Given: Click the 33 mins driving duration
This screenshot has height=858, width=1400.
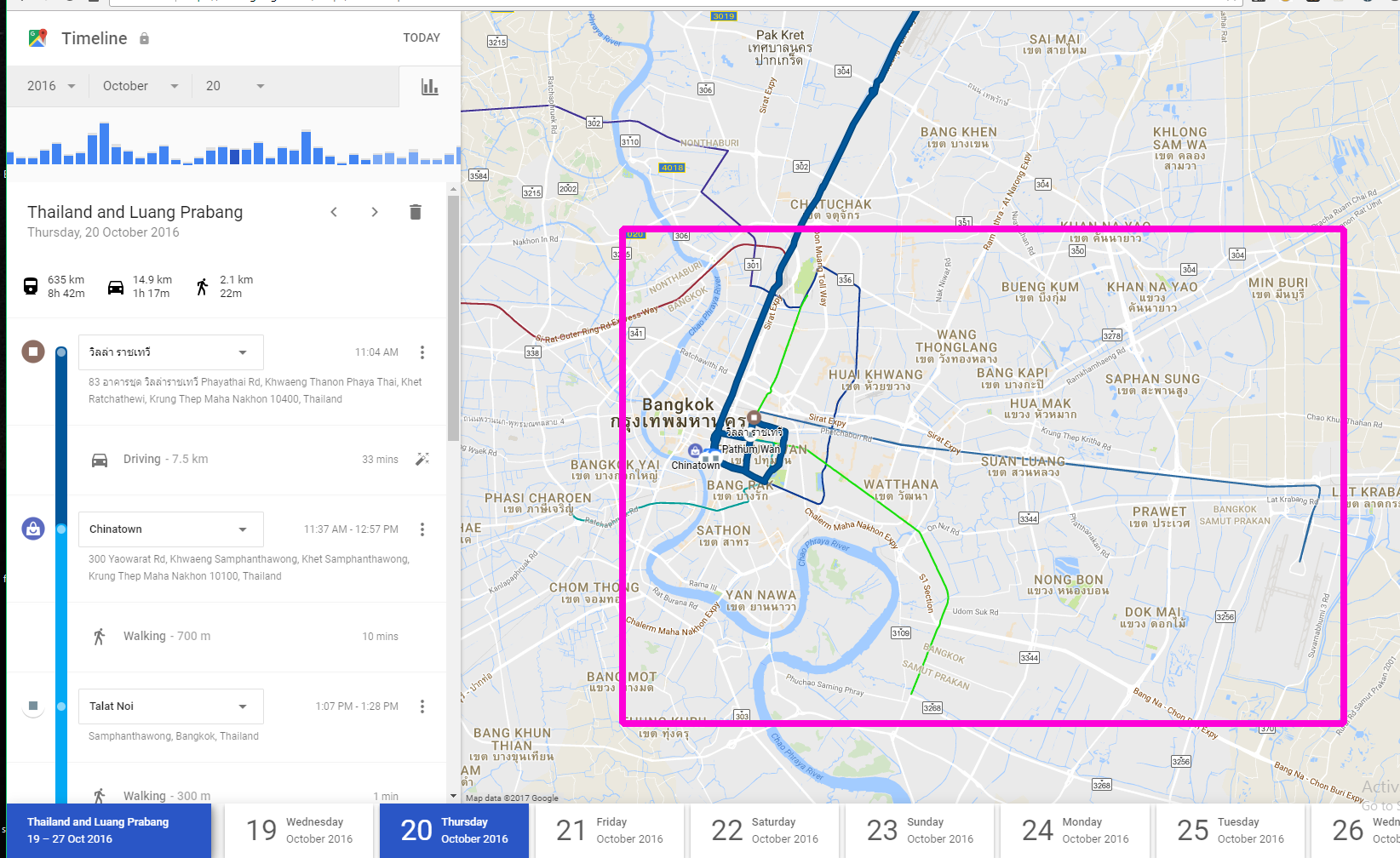Looking at the screenshot, I should point(380,460).
